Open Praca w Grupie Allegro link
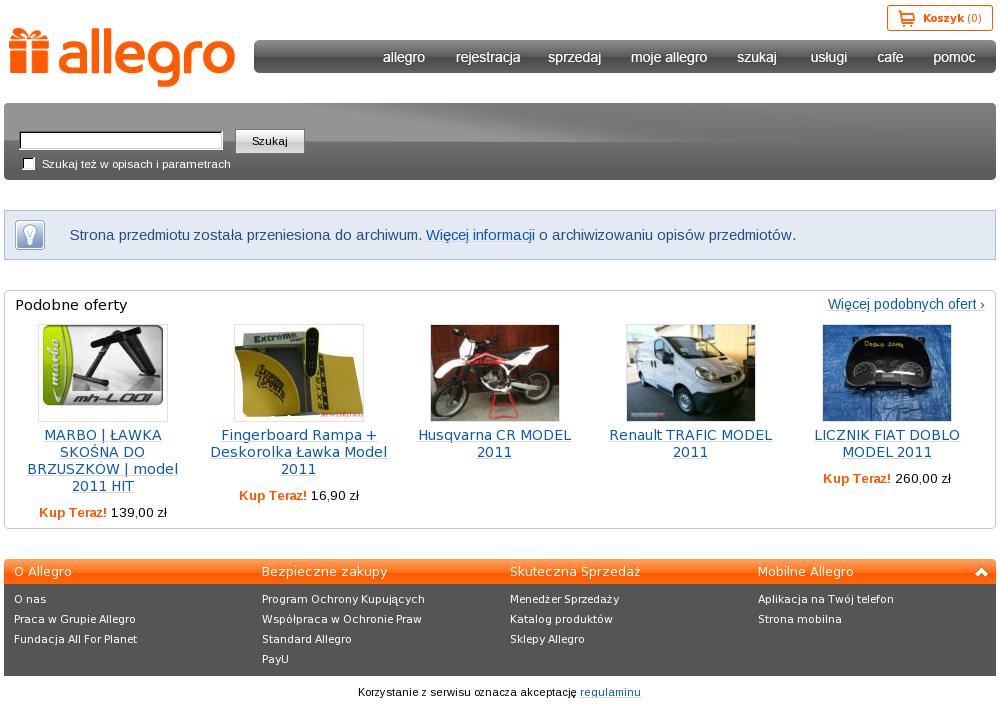The image size is (1000, 712). pyautogui.click(x=75, y=619)
